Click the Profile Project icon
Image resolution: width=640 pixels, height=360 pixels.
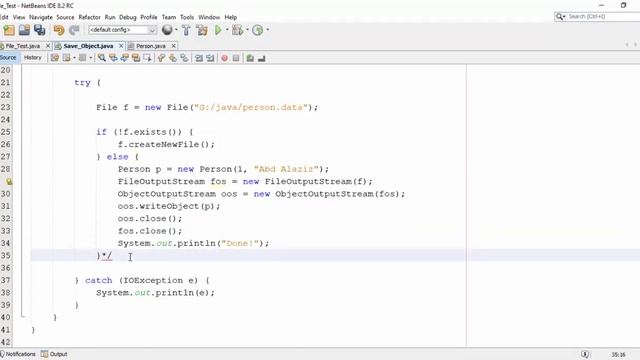(x=258, y=30)
